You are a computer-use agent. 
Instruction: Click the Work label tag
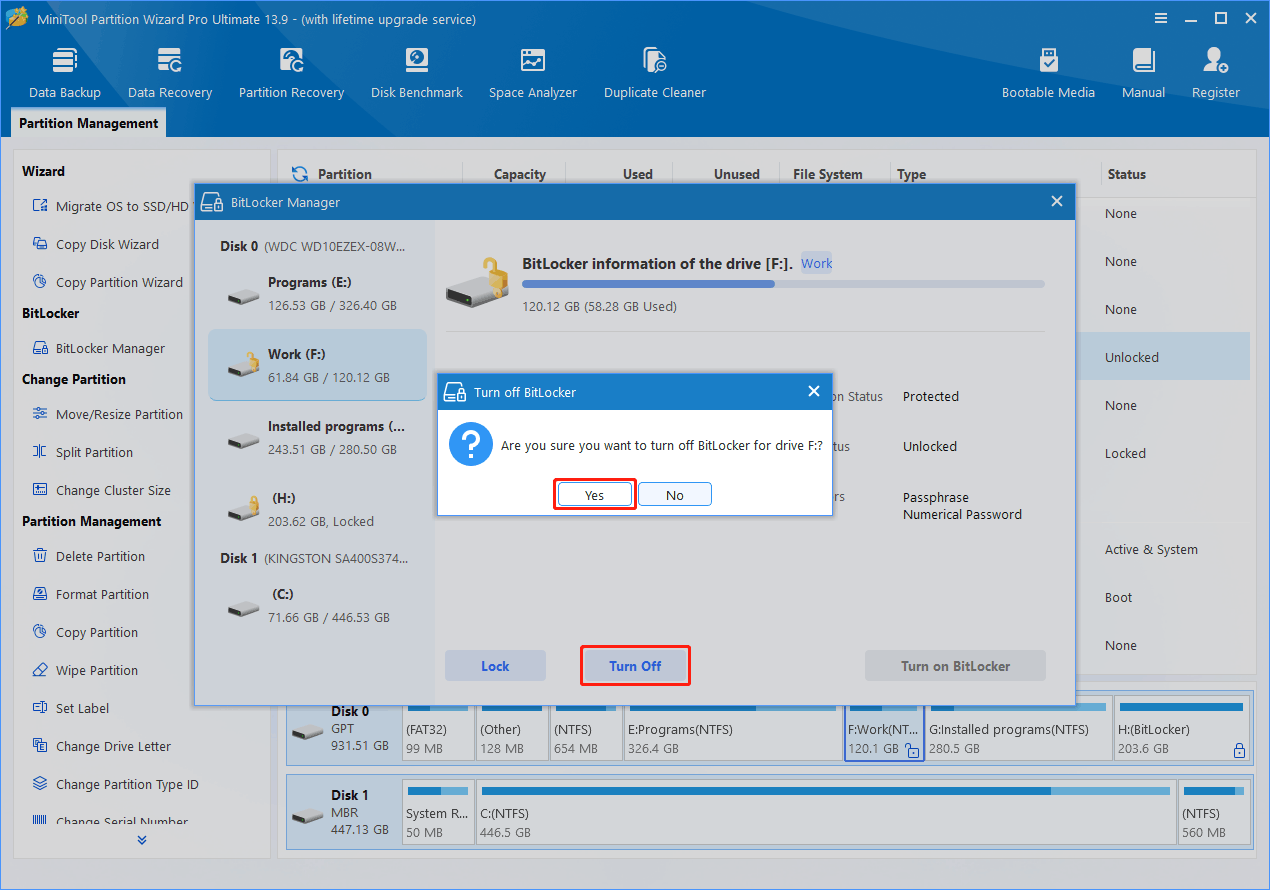point(816,264)
